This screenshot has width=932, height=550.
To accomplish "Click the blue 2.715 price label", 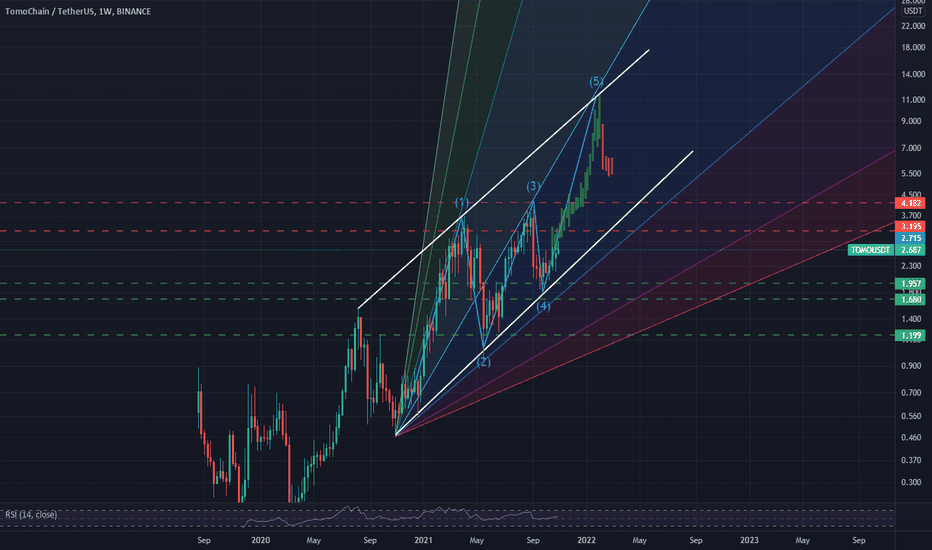I will pos(910,238).
